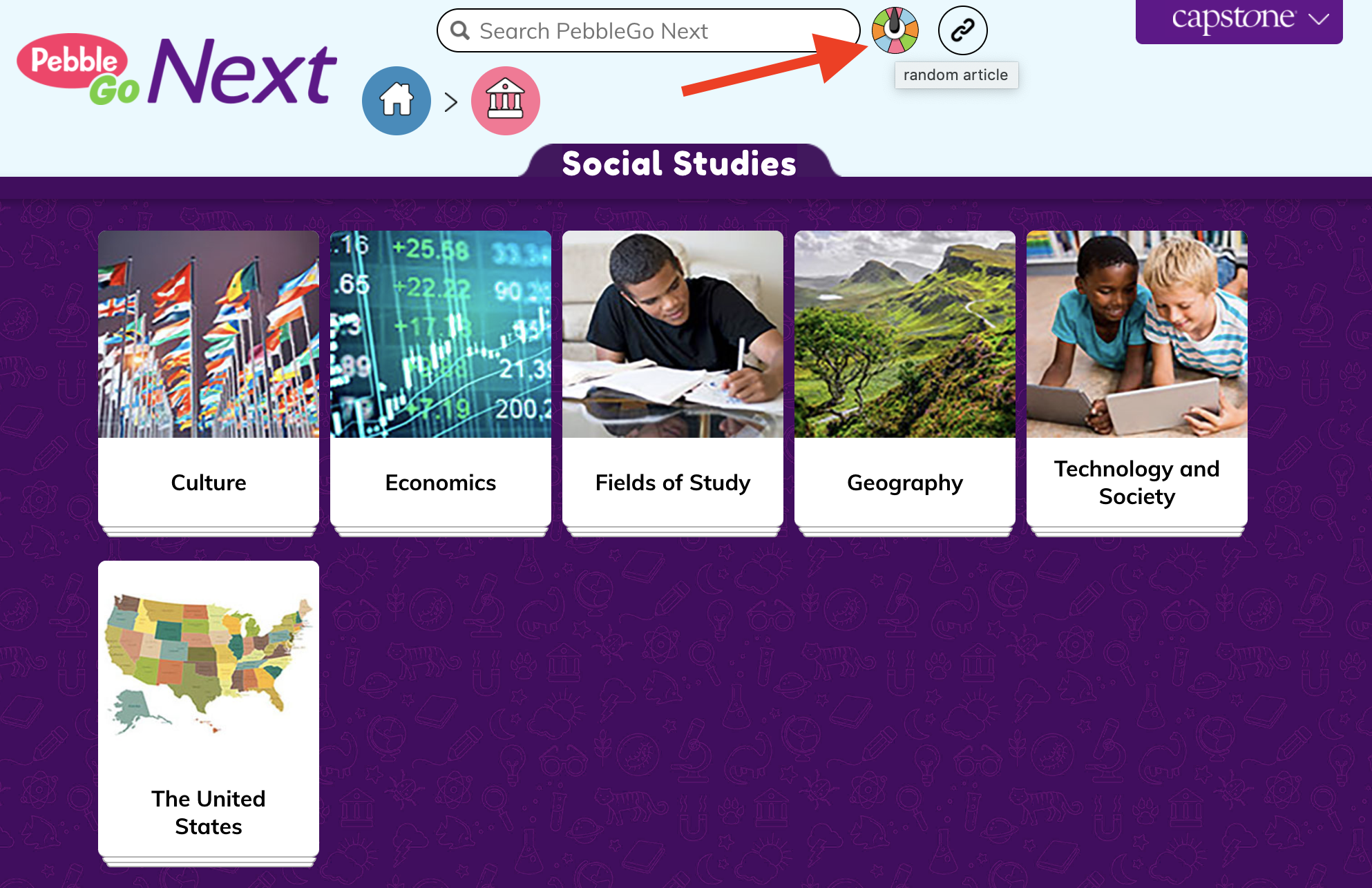
Task: Click the copy link icon
Action: point(961,31)
